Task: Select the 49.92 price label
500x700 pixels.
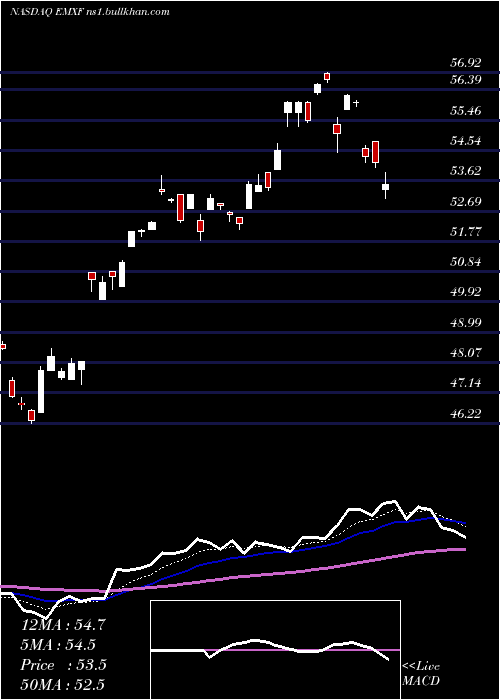Action: pos(465,292)
